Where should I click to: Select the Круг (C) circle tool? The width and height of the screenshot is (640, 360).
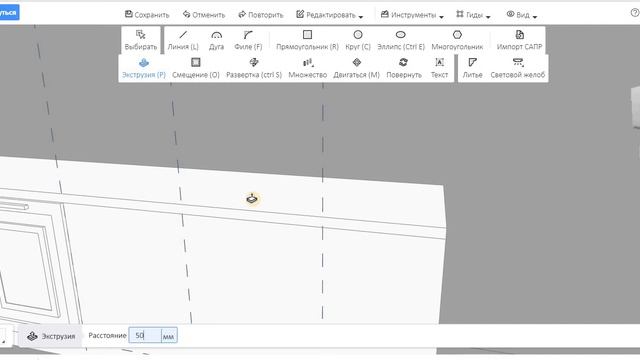click(358, 40)
